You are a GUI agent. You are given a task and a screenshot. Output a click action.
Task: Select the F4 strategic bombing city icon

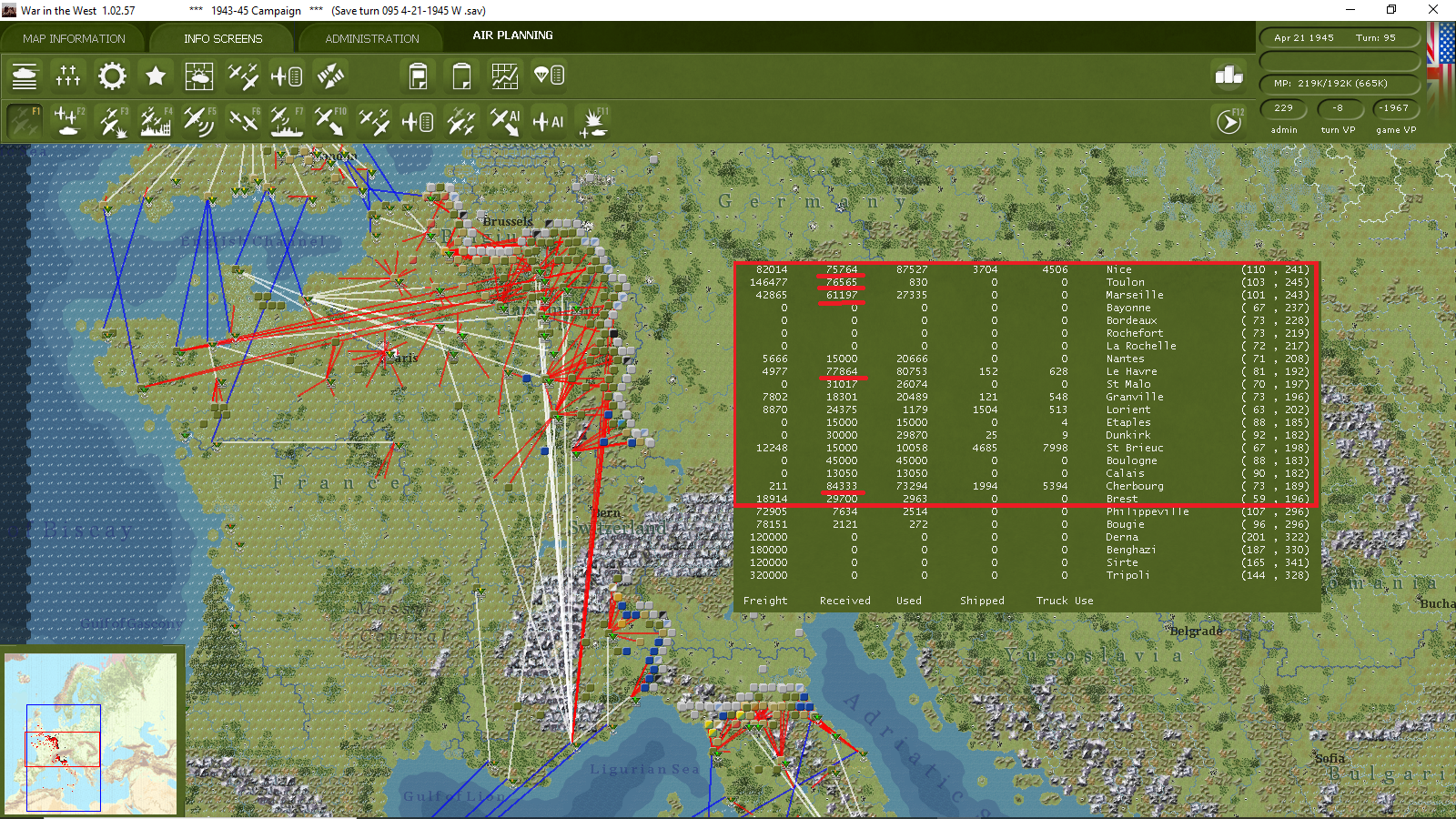(x=156, y=121)
